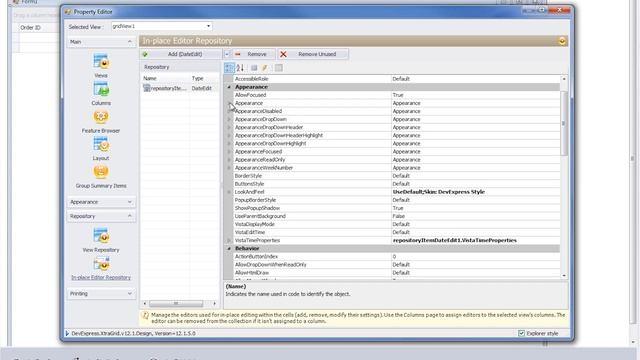Click the smiley icon in the repository header

click(562, 41)
